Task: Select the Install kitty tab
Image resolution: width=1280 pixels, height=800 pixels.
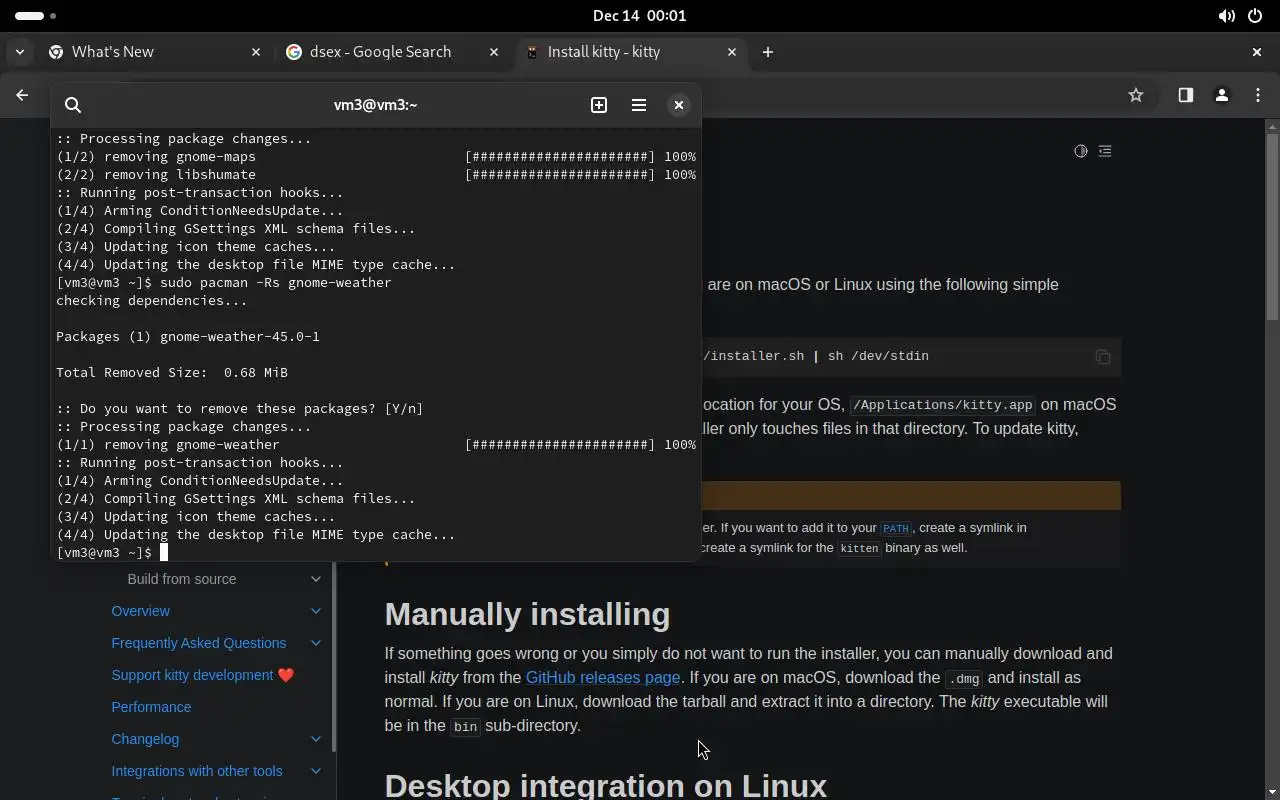Action: (x=630, y=52)
